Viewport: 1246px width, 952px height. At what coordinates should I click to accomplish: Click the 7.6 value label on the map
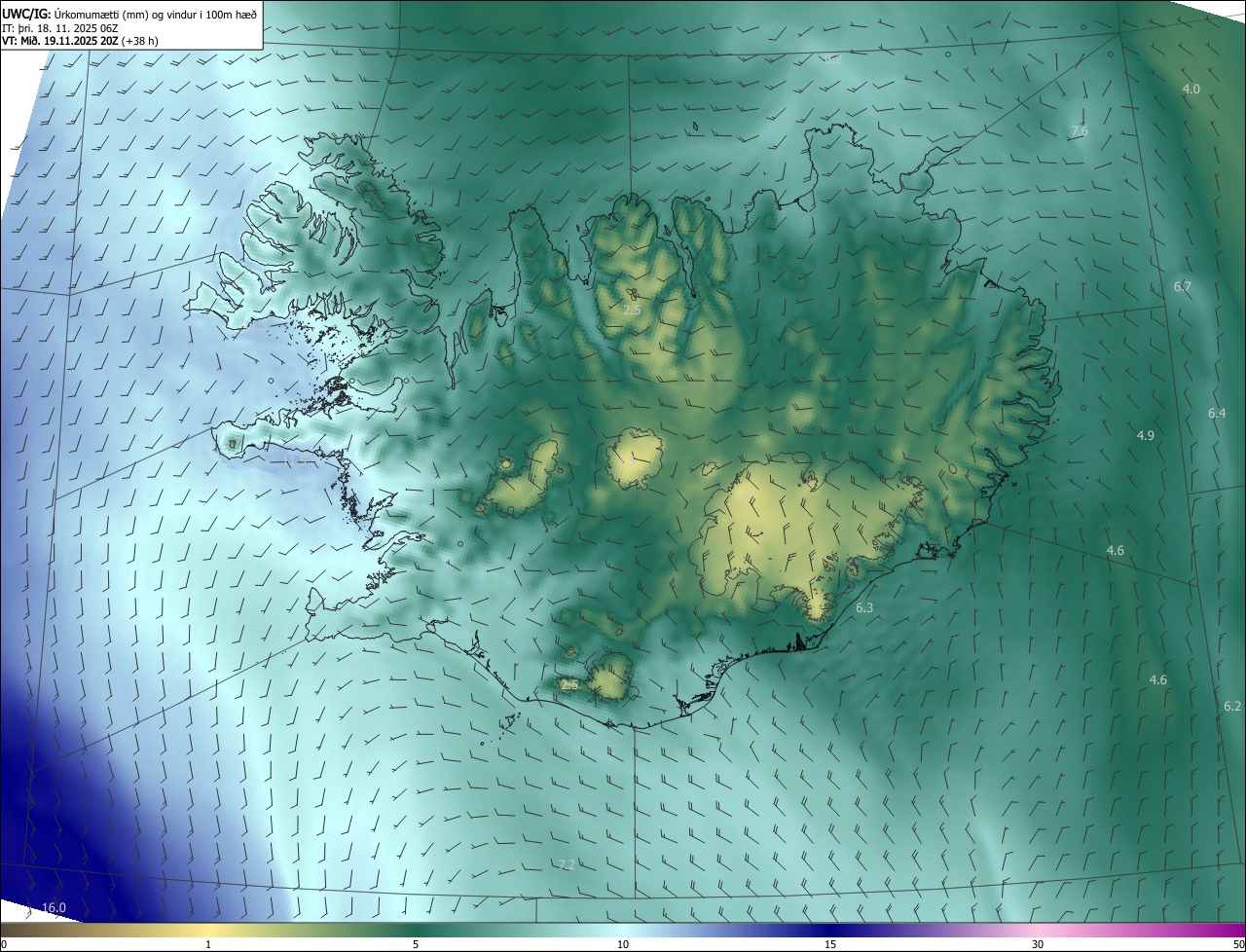(x=1079, y=130)
